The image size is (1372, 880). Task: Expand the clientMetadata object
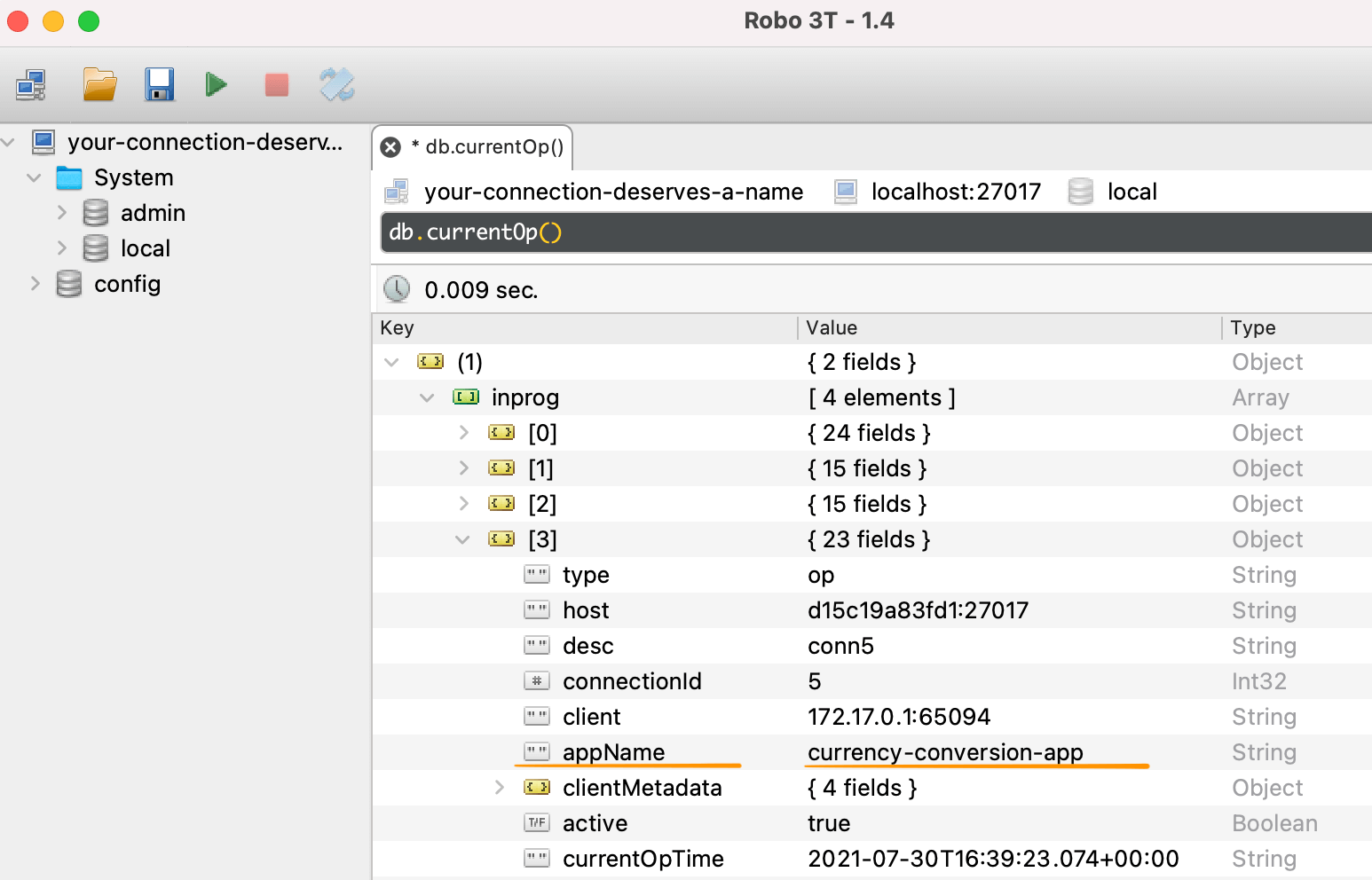pos(500,787)
